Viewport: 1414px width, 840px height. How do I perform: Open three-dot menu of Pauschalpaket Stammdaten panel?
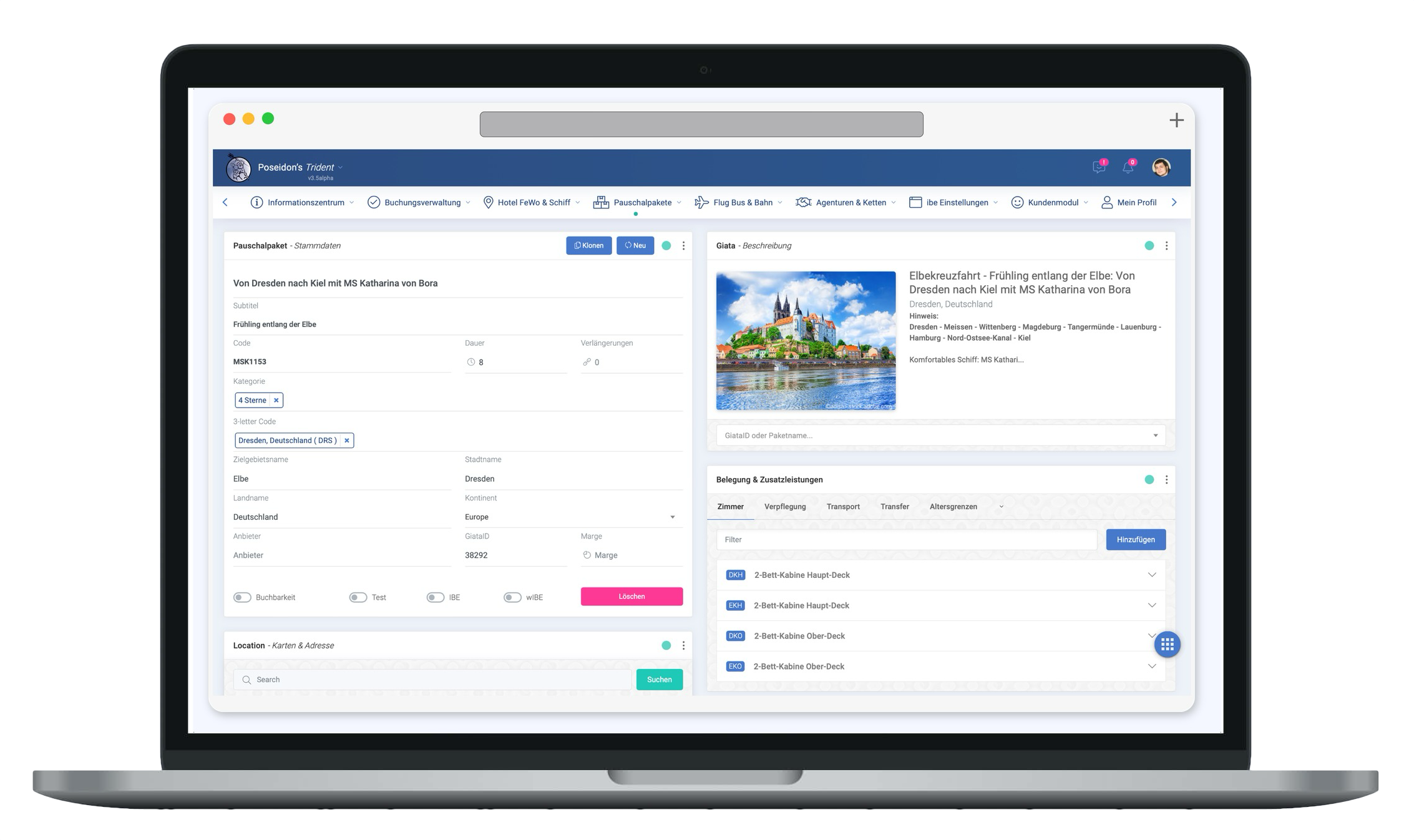(683, 246)
